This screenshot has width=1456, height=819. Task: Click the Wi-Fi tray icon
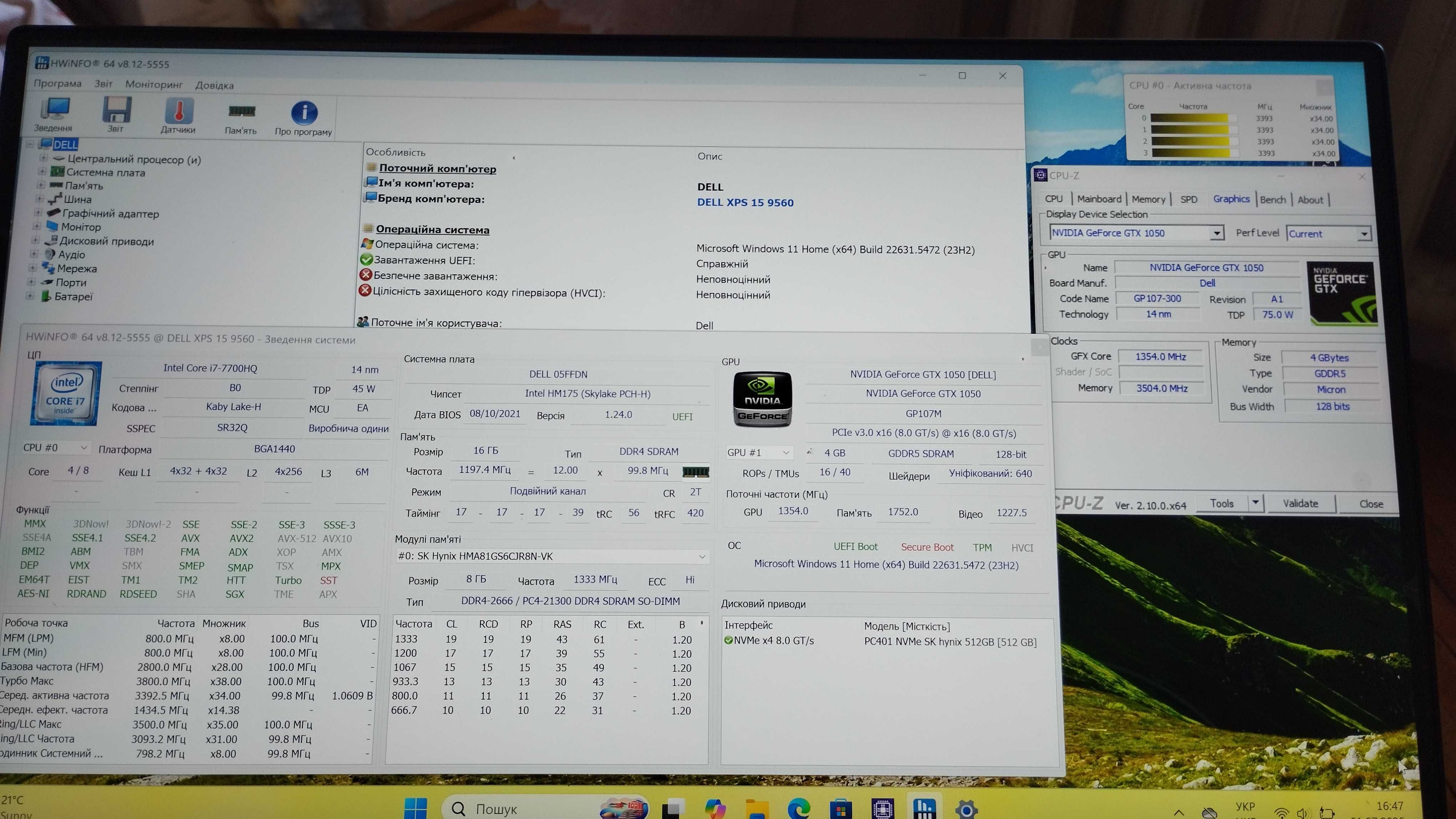[1282, 813]
